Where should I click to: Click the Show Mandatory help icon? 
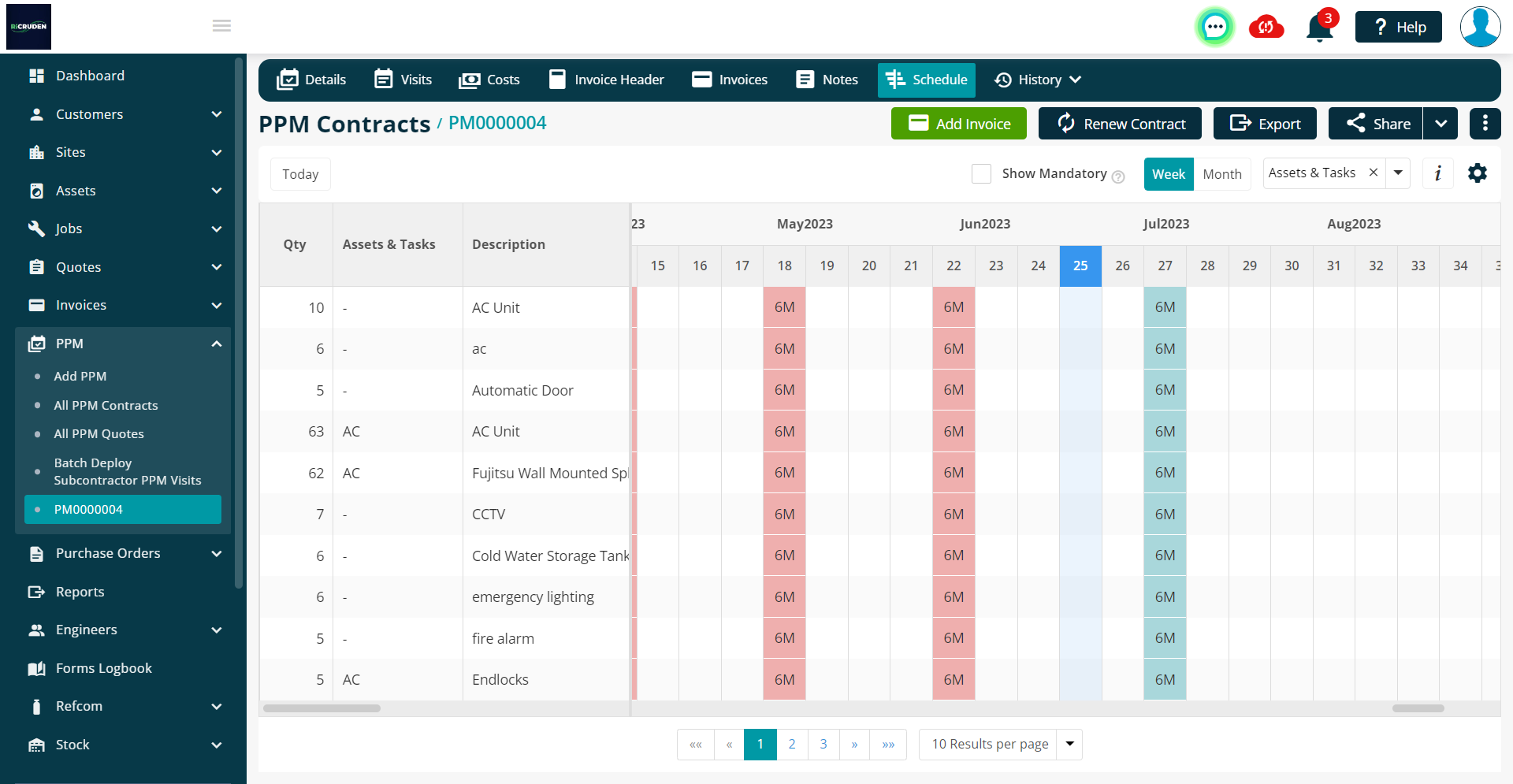click(1117, 177)
